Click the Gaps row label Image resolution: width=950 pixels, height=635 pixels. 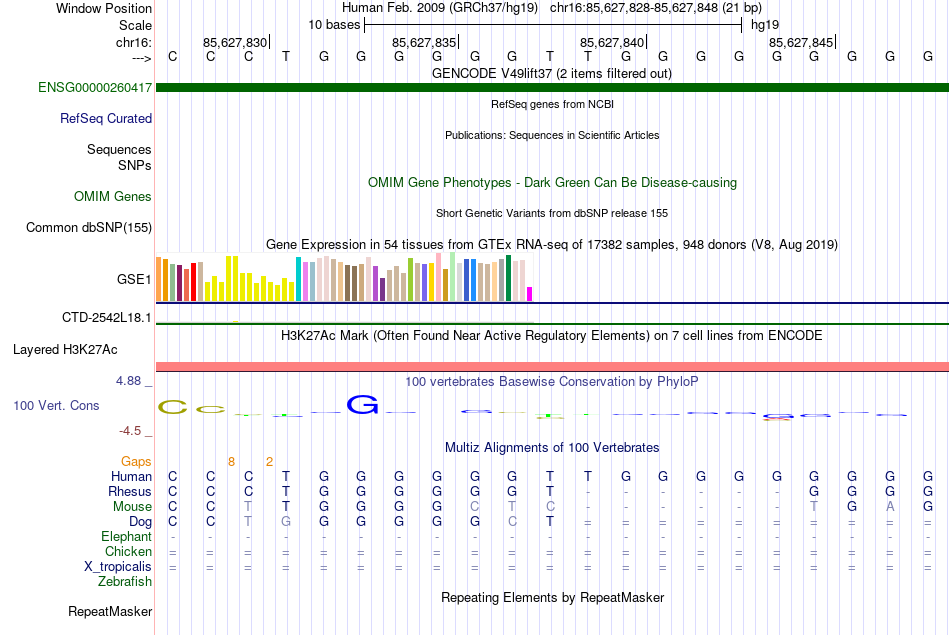pyautogui.click(x=136, y=462)
